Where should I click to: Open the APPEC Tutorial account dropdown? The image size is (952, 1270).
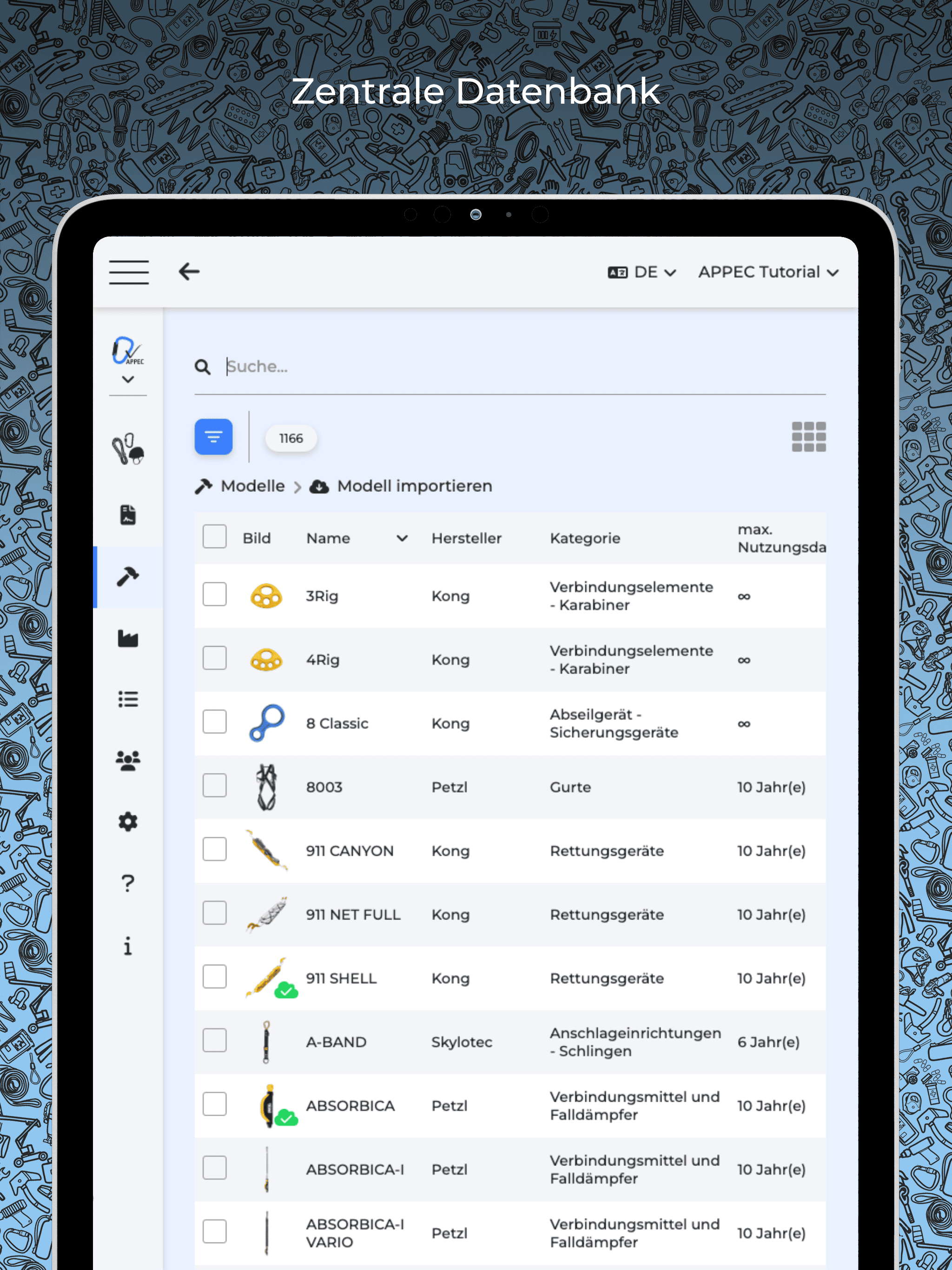(x=768, y=272)
